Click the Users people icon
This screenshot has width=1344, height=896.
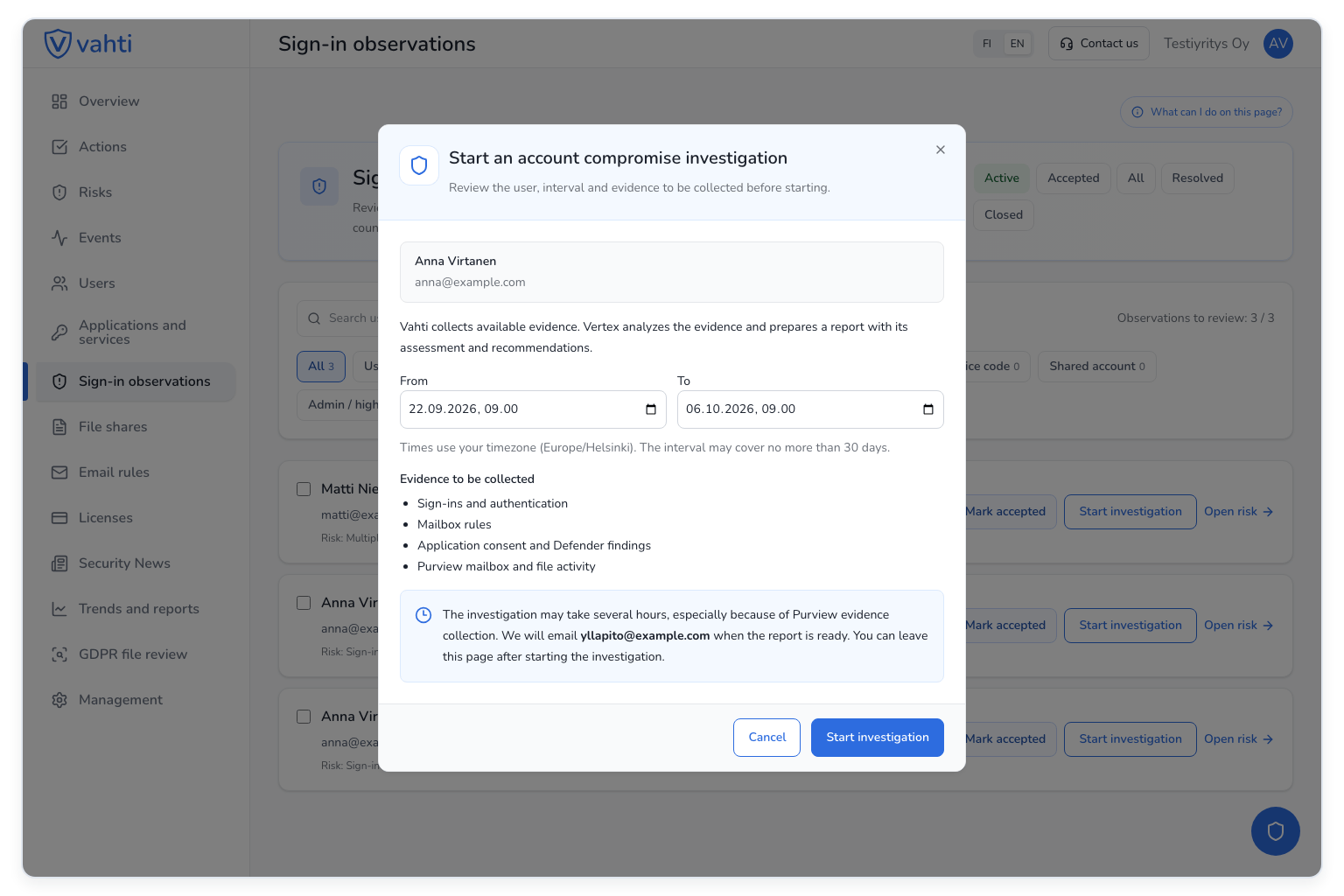[x=59, y=283]
